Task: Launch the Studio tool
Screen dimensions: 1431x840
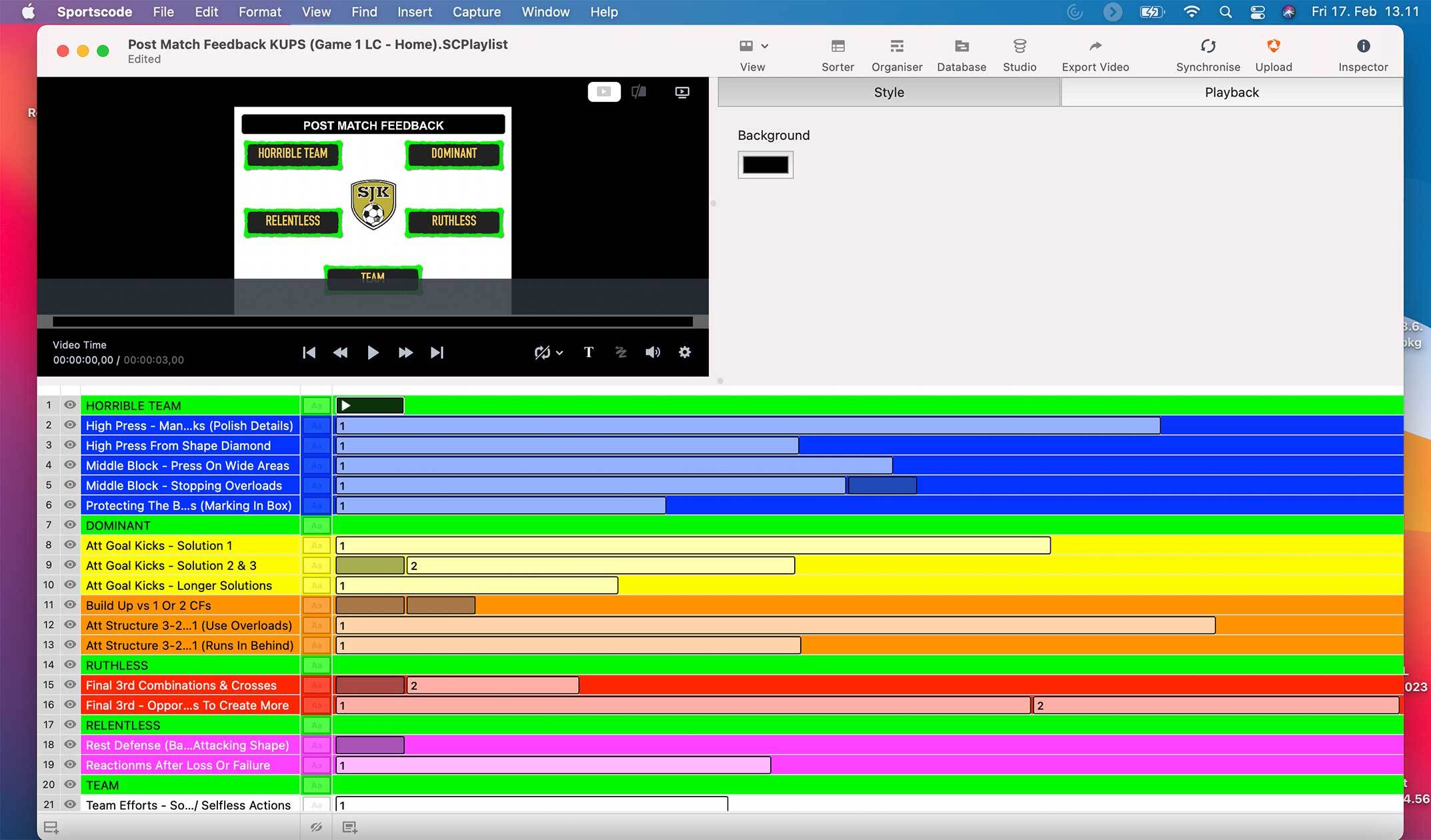Action: click(x=1019, y=47)
